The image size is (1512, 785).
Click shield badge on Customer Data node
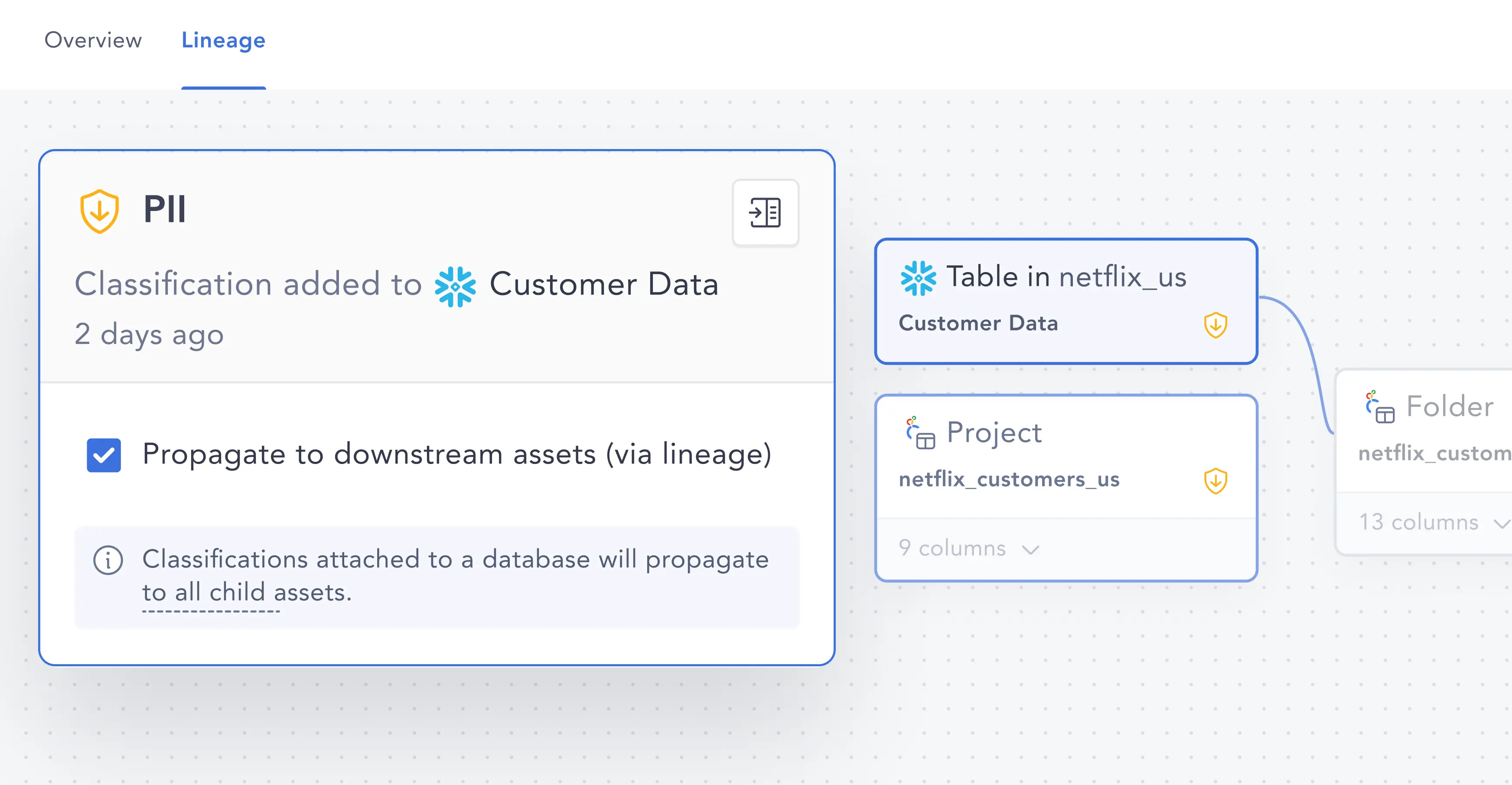point(1215,324)
